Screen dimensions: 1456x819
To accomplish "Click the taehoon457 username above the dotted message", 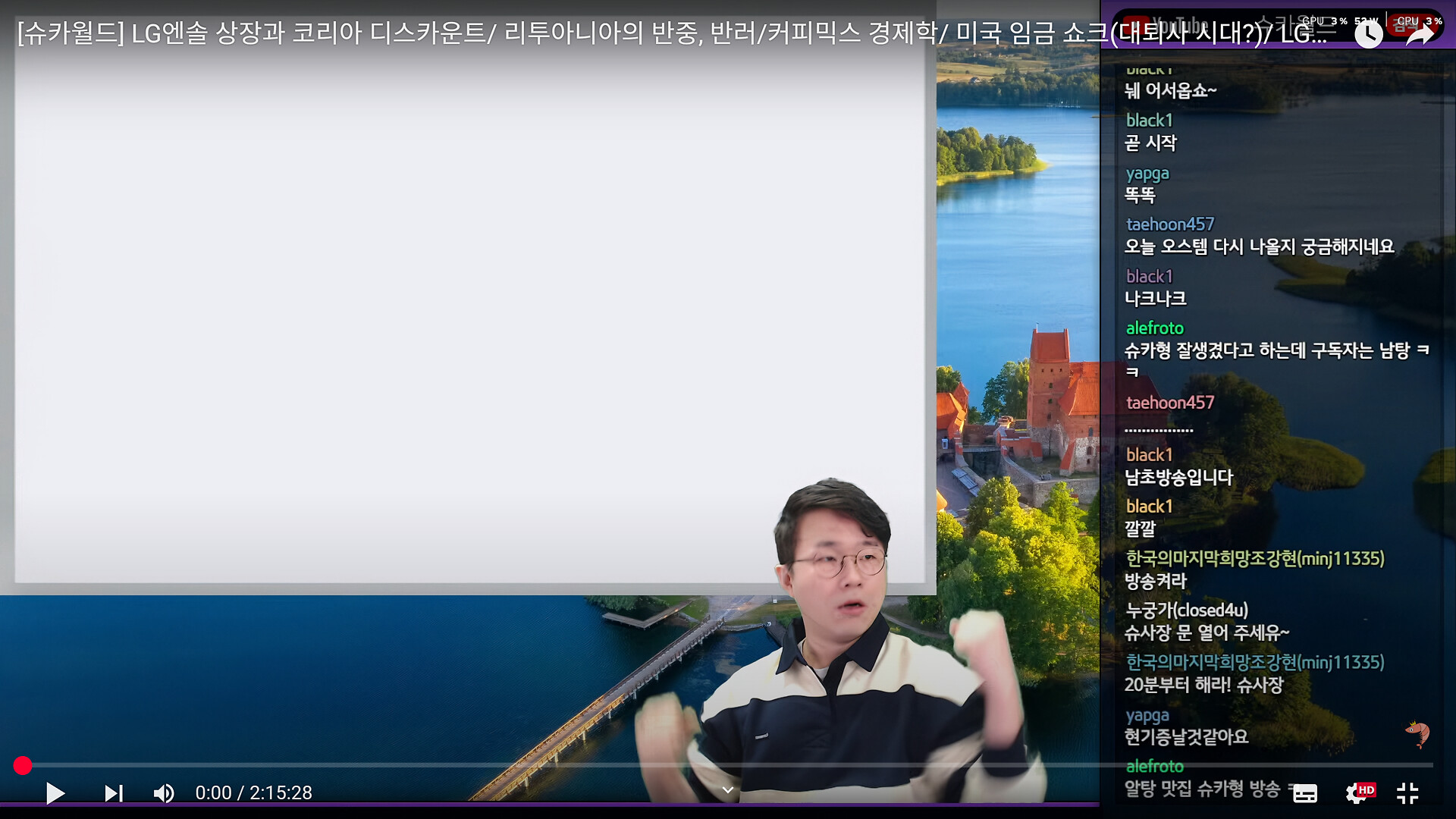I will tap(1169, 403).
